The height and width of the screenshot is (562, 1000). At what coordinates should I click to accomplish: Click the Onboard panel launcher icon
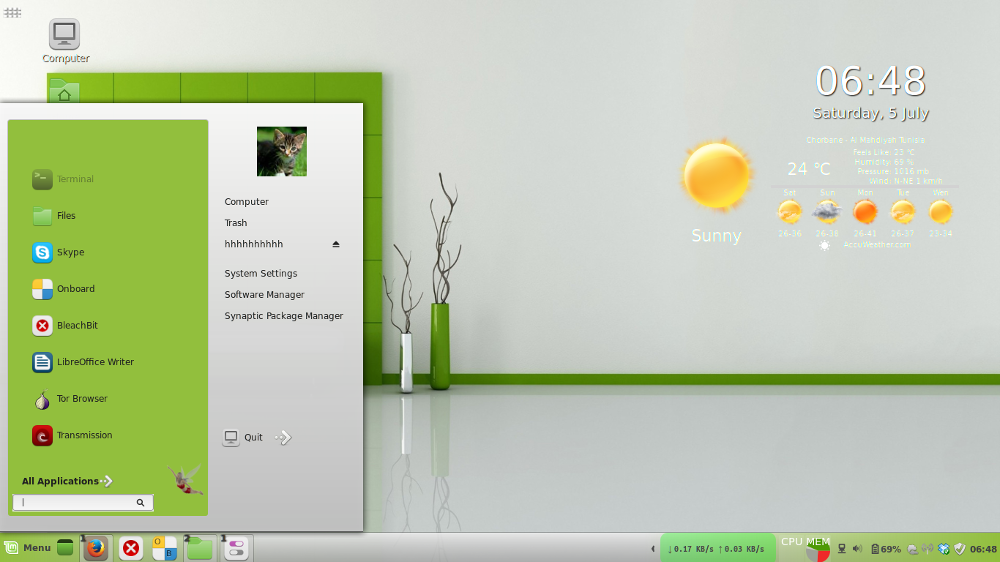164,548
